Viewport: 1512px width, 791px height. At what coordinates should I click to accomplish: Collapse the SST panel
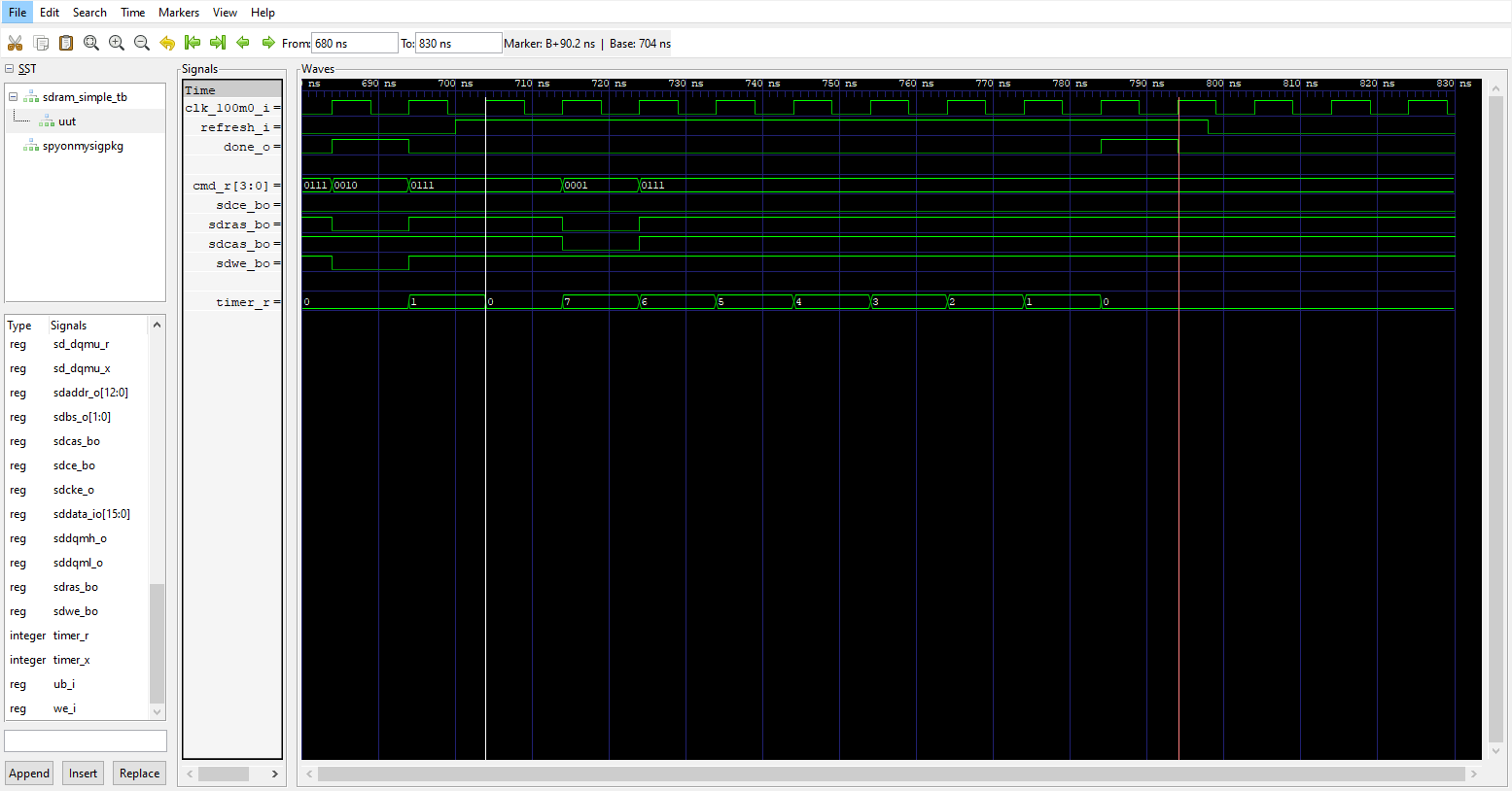8,68
